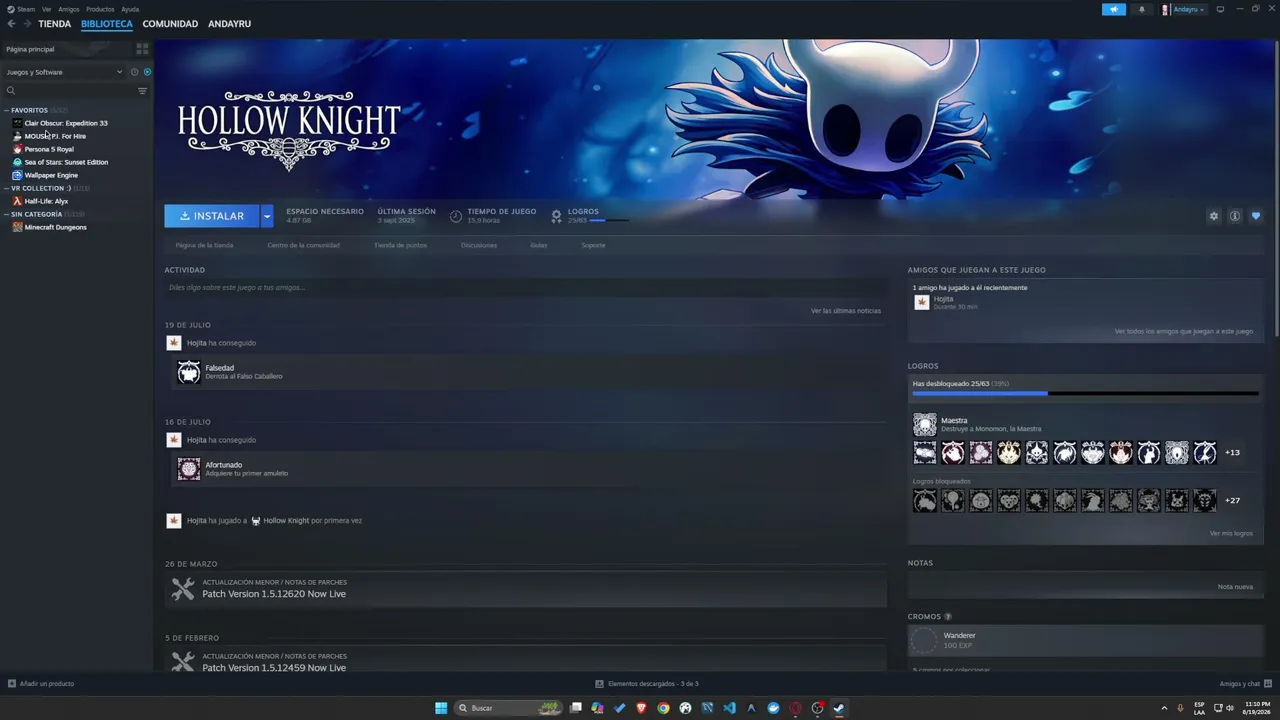Show Hollow Knight game info icon
The height and width of the screenshot is (720, 1280).
click(1235, 216)
